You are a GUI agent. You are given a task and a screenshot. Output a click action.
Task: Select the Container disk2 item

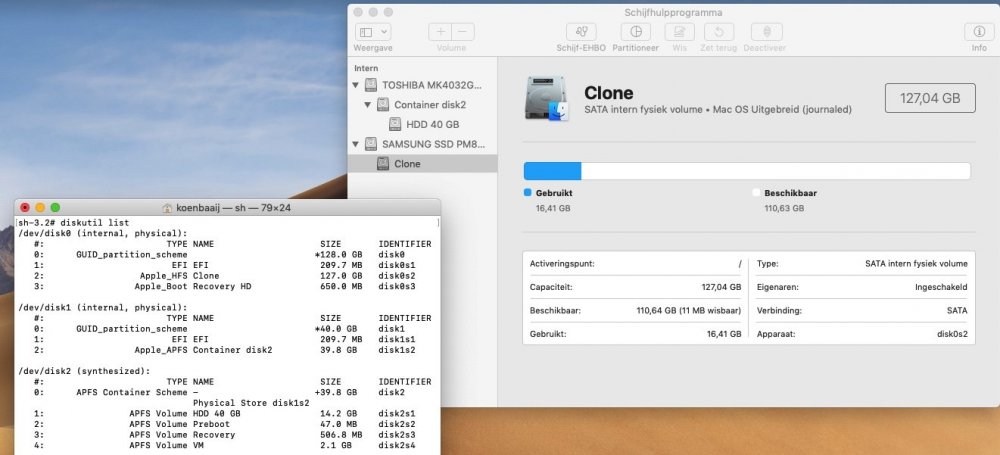[x=429, y=104]
